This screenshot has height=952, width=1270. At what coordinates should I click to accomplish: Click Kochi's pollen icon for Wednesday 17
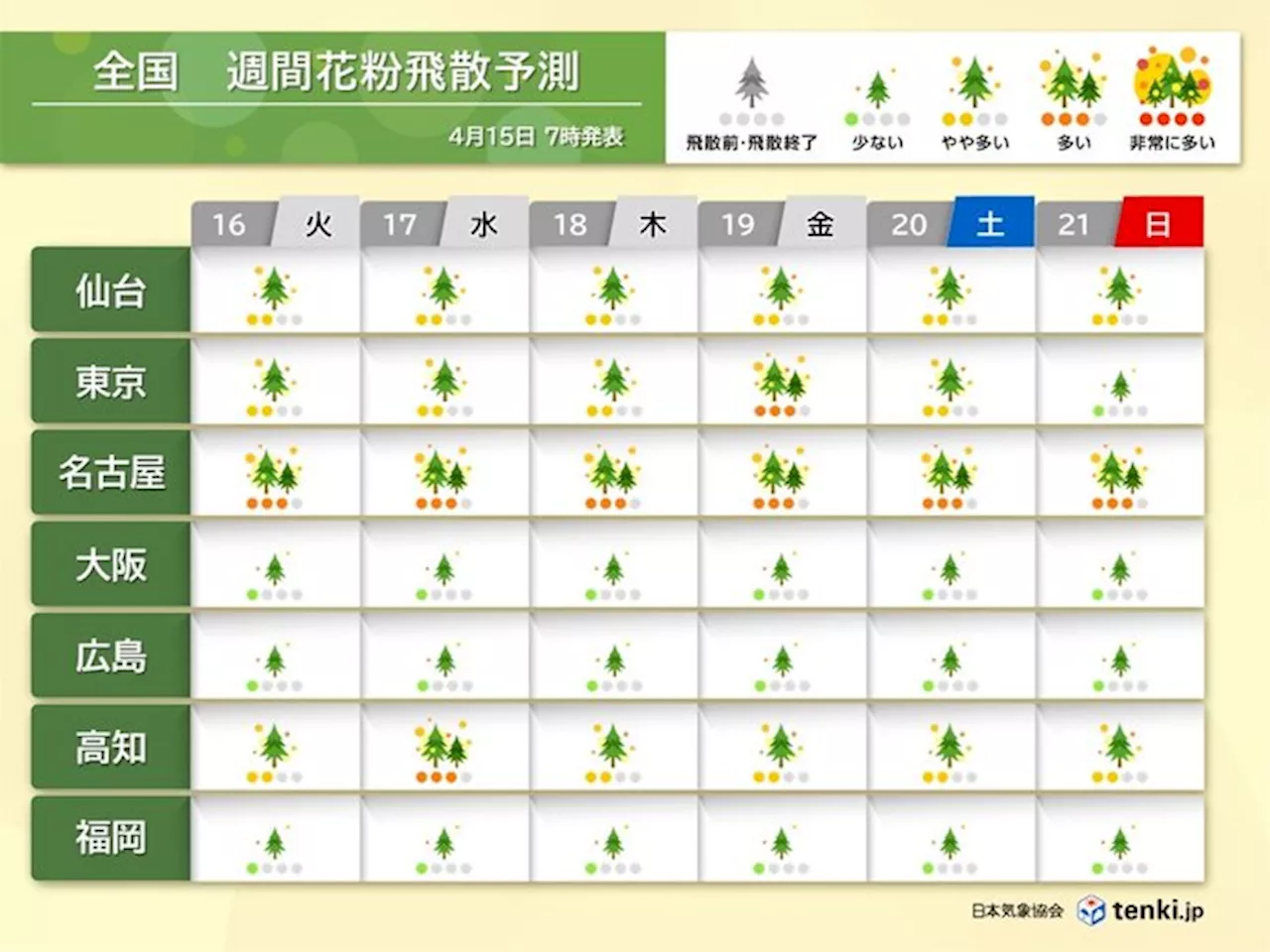(x=444, y=752)
